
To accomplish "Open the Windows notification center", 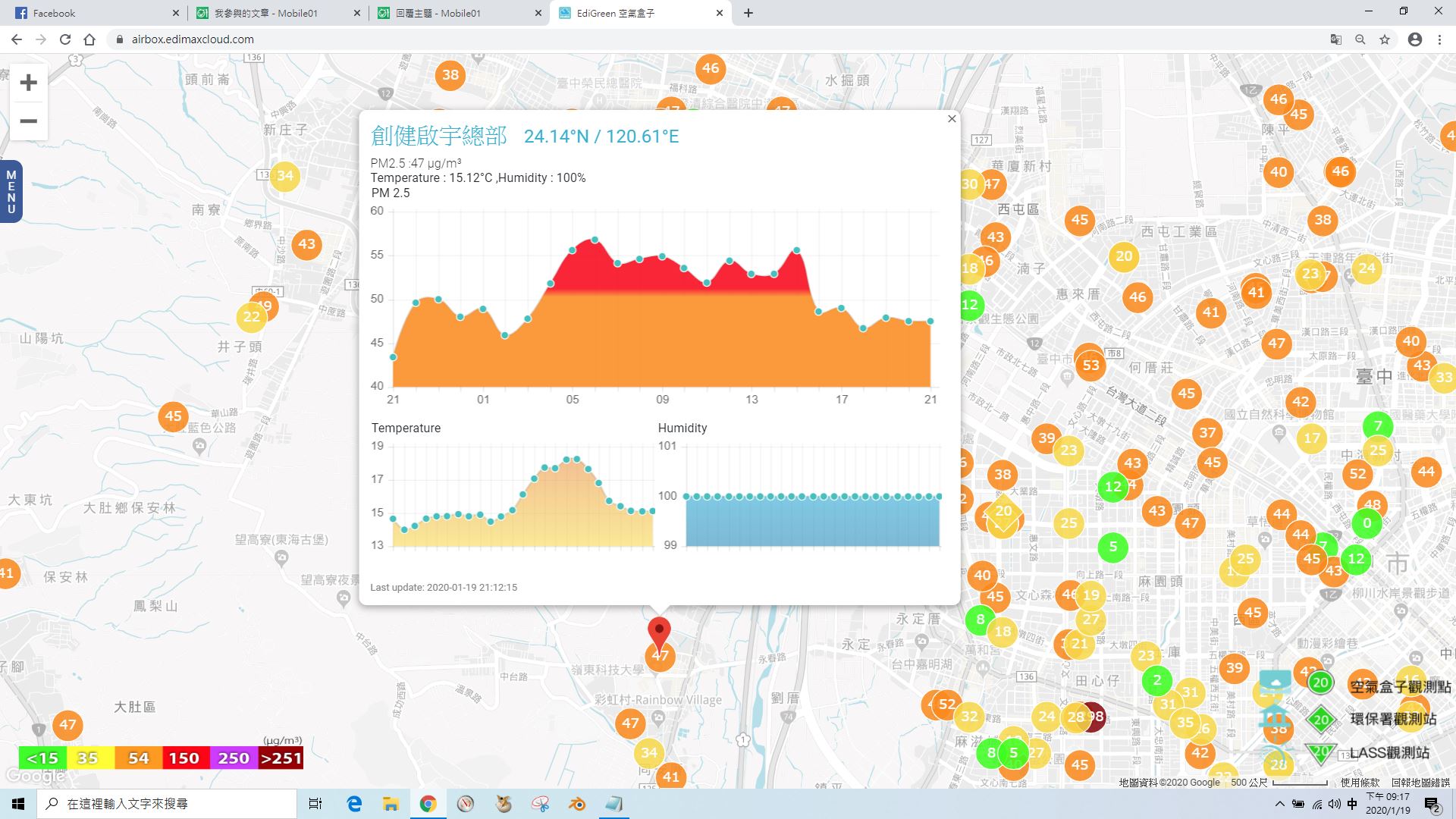I will (x=1432, y=805).
